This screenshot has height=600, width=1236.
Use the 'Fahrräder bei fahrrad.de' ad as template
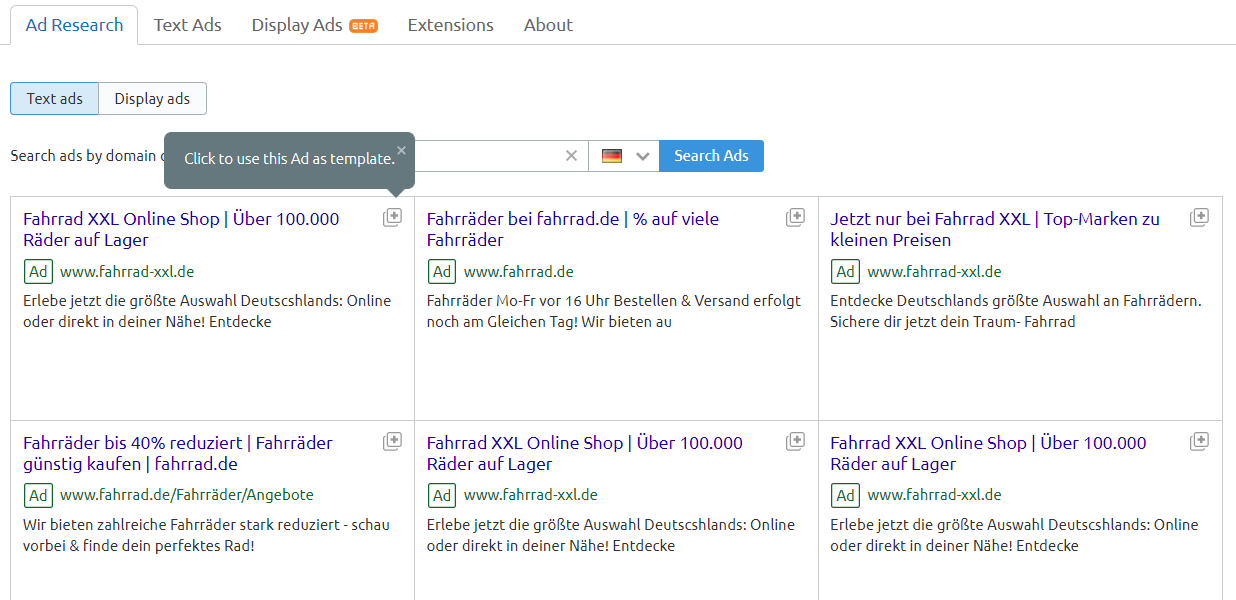point(795,217)
